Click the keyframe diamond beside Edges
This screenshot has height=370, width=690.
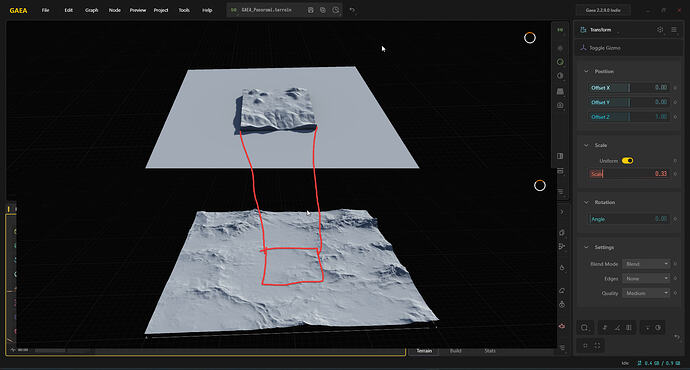pyautogui.click(x=675, y=278)
